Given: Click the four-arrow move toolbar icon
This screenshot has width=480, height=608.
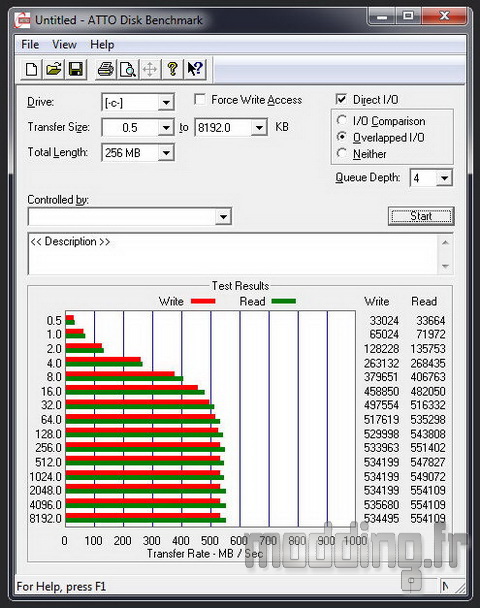Looking at the screenshot, I should [x=150, y=70].
